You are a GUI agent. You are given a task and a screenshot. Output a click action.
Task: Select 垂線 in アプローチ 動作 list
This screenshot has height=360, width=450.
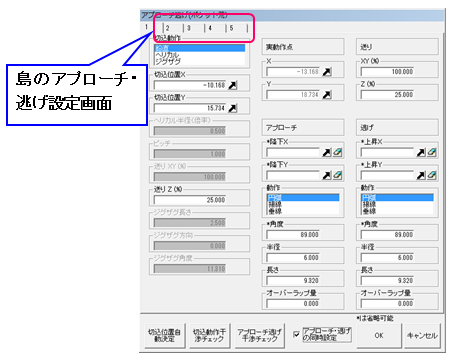click(303, 211)
